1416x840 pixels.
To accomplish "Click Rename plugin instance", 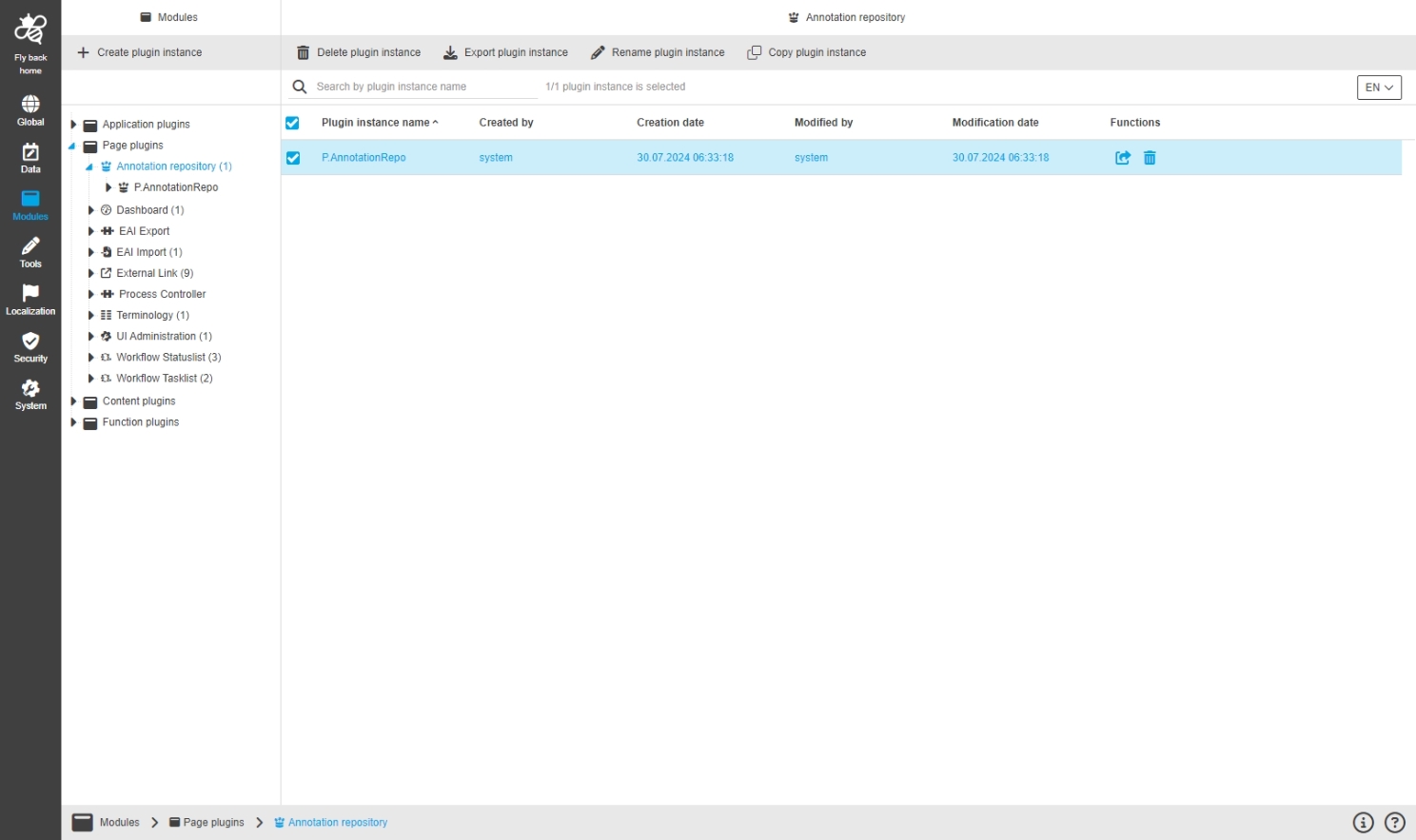I will coord(658,52).
